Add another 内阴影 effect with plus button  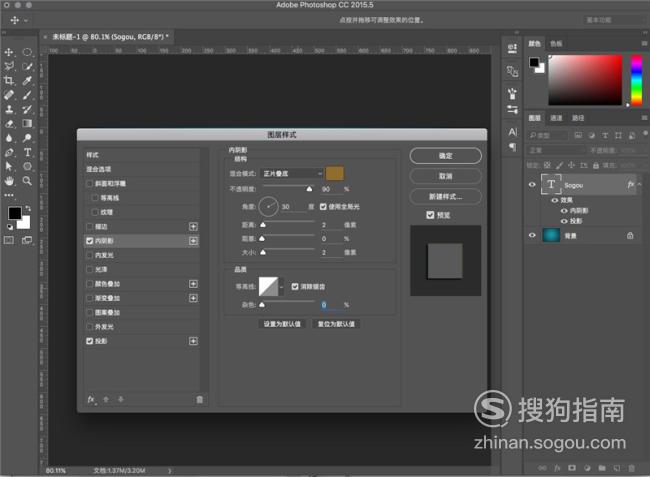(x=193, y=241)
